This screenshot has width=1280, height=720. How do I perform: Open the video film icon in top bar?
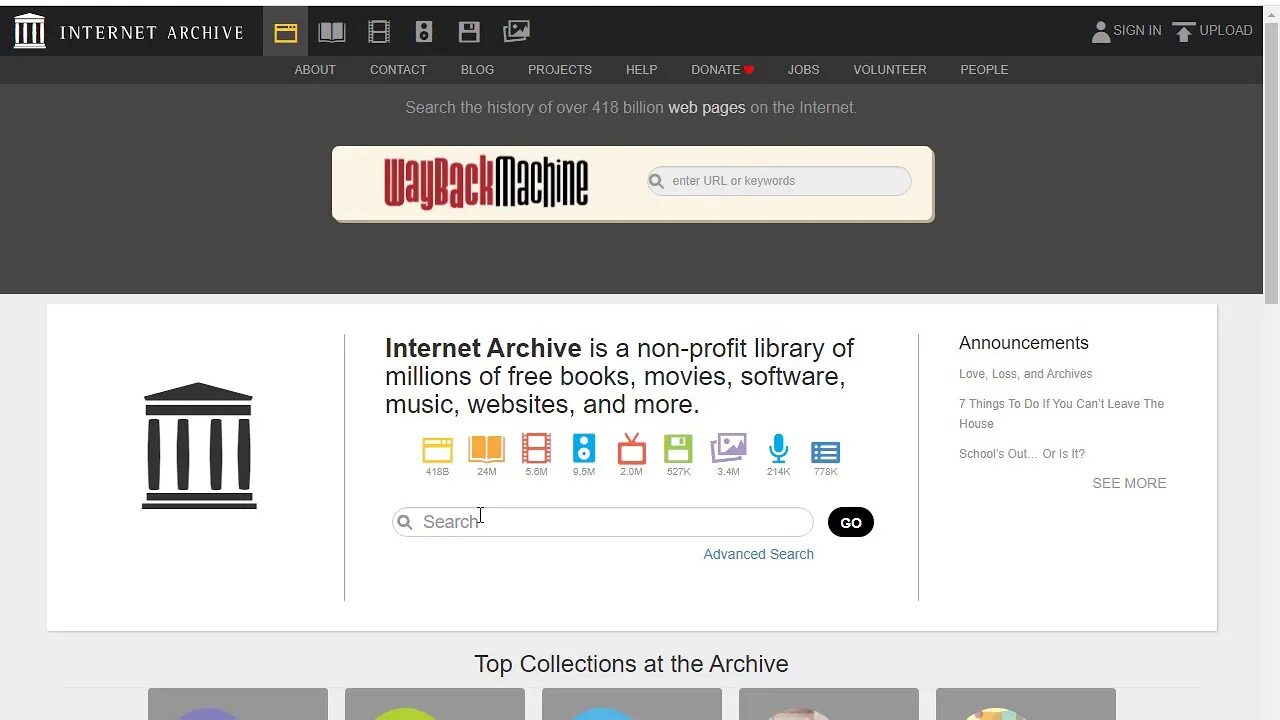[379, 32]
